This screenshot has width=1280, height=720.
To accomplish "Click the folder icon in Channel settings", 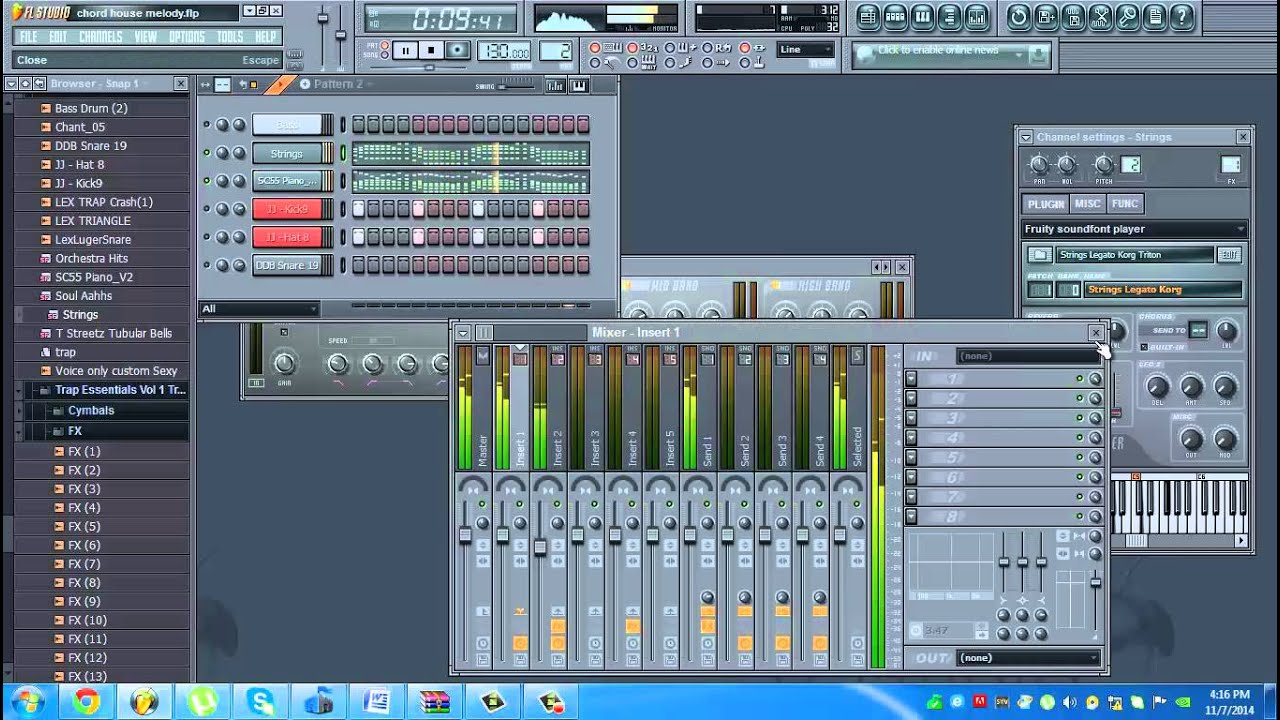I will [x=1040, y=255].
